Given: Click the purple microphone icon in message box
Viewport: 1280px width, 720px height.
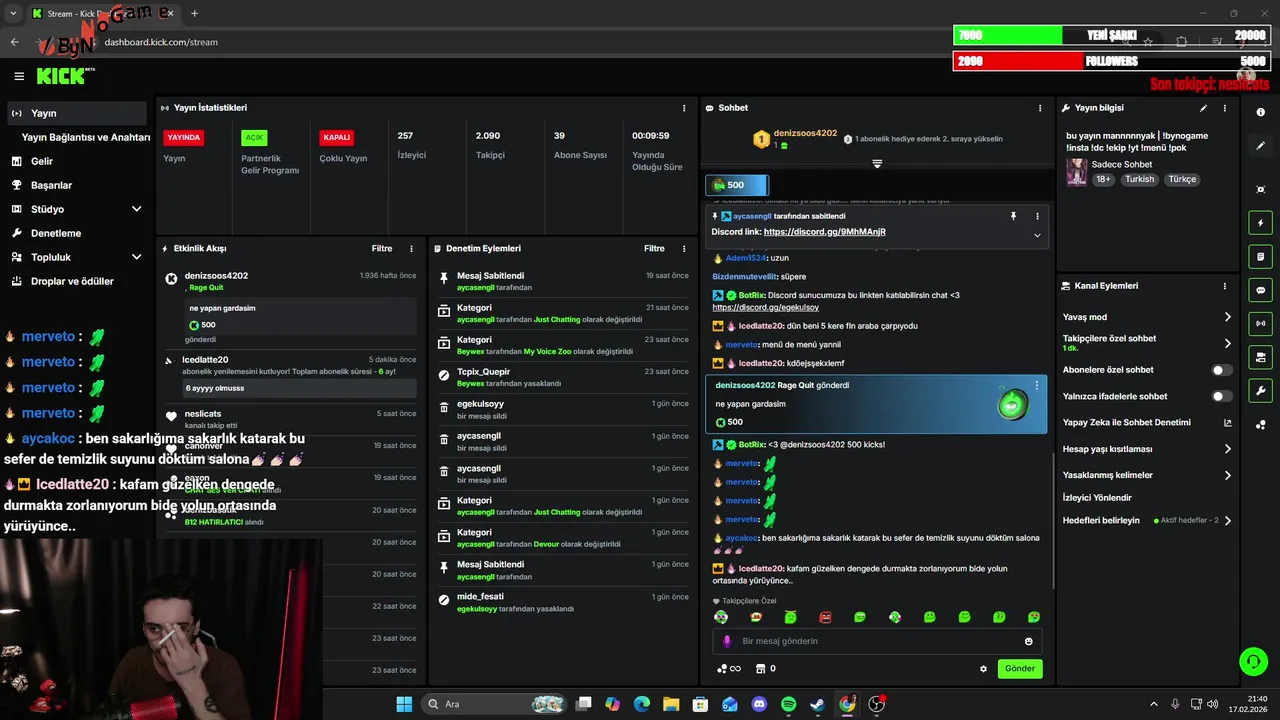Looking at the screenshot, I should click(727, 641).
